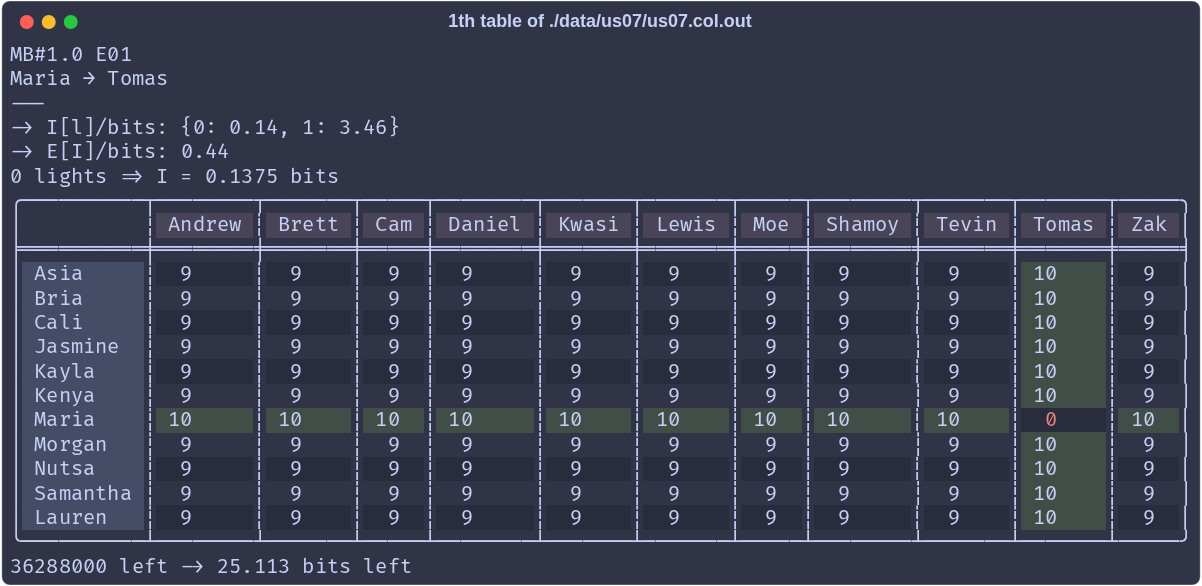Click the I[l]/bits line
1202x586 pixels.
[205, 127]
